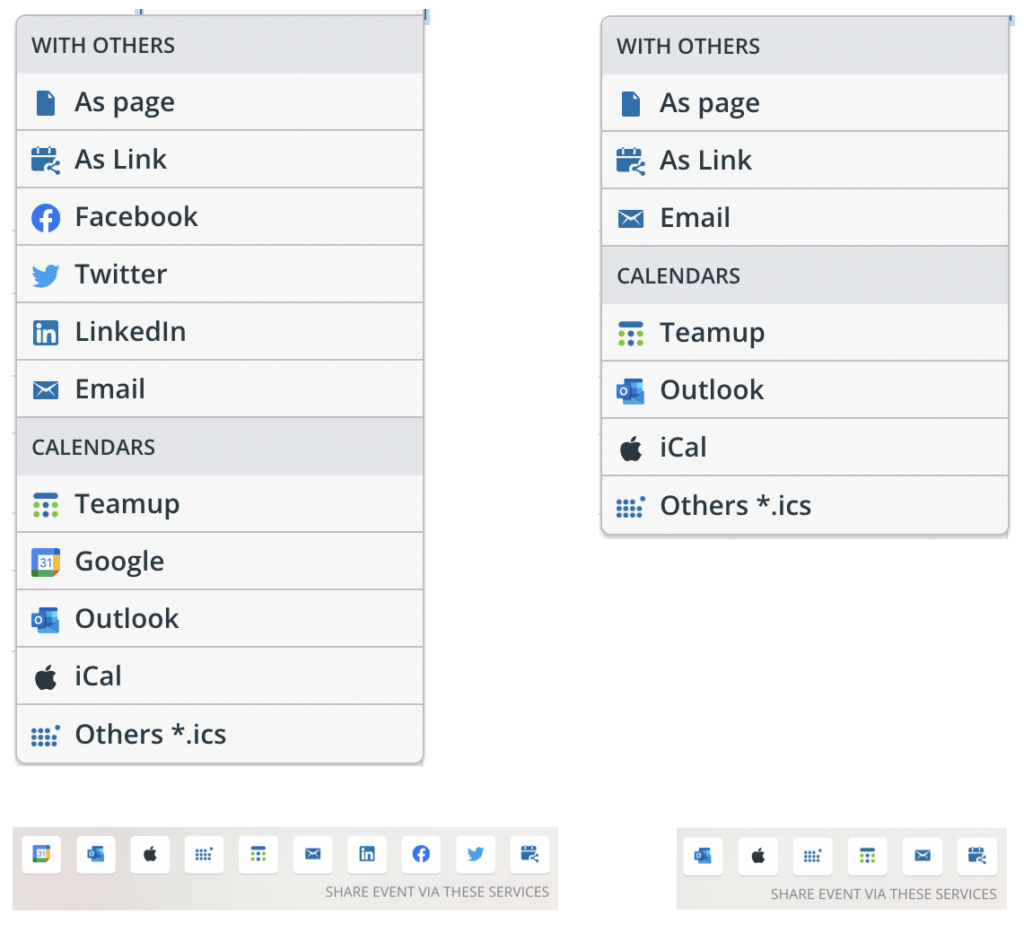Click Apple iCal icon in right share bar
The image size is (1024, 933).
758,856
